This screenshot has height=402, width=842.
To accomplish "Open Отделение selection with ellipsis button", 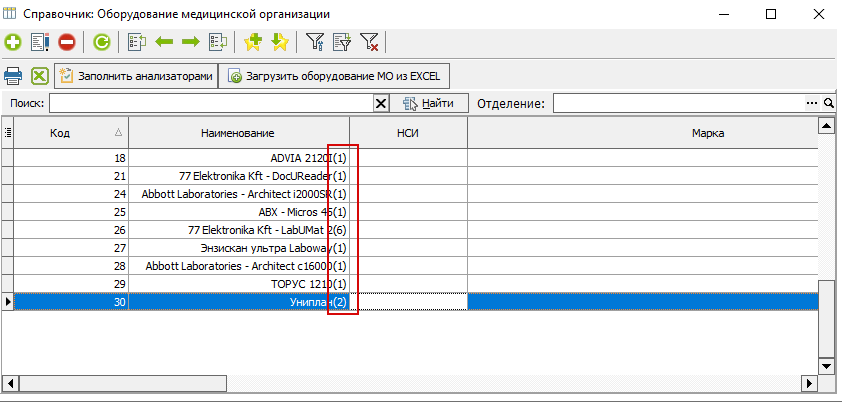I will 812,103.
